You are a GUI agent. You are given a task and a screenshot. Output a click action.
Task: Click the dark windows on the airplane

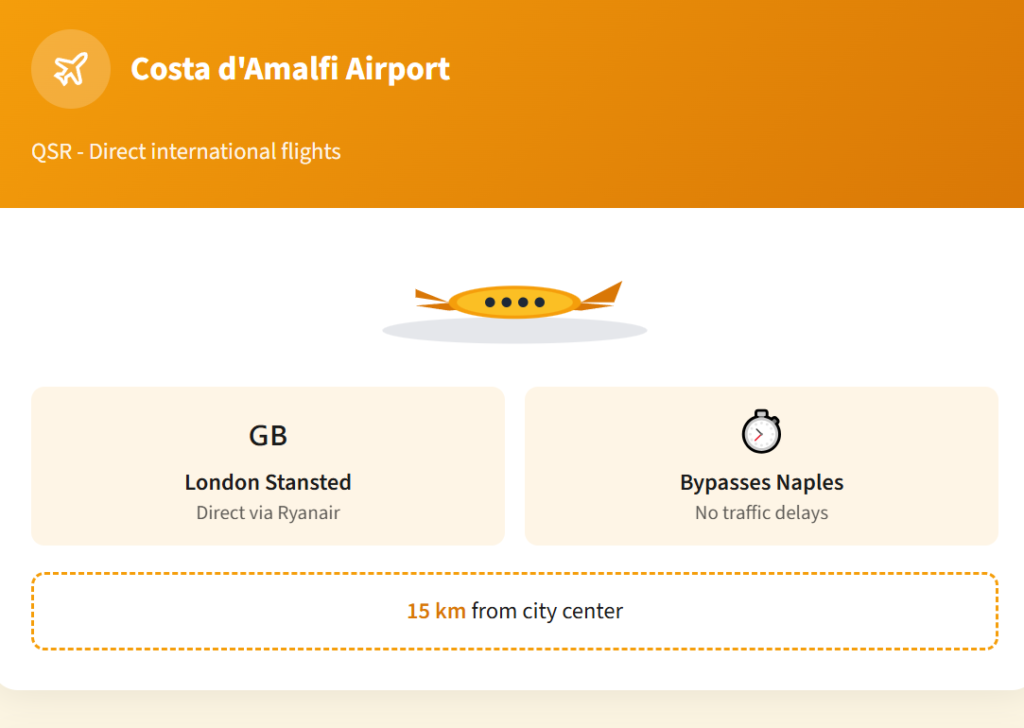[x=514, y=302]
